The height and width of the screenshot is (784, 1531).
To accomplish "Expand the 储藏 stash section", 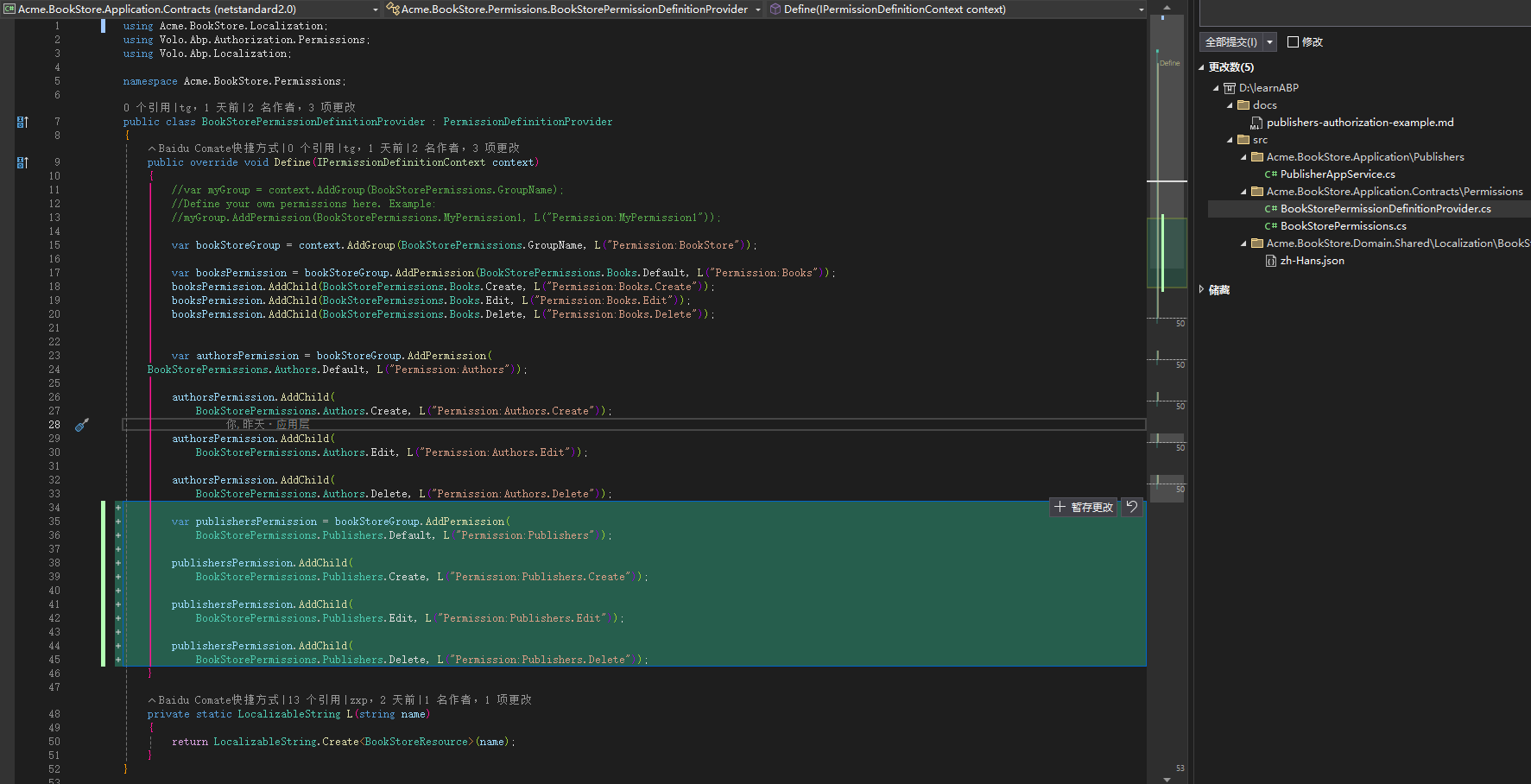I will click(x=1201, y=290).
